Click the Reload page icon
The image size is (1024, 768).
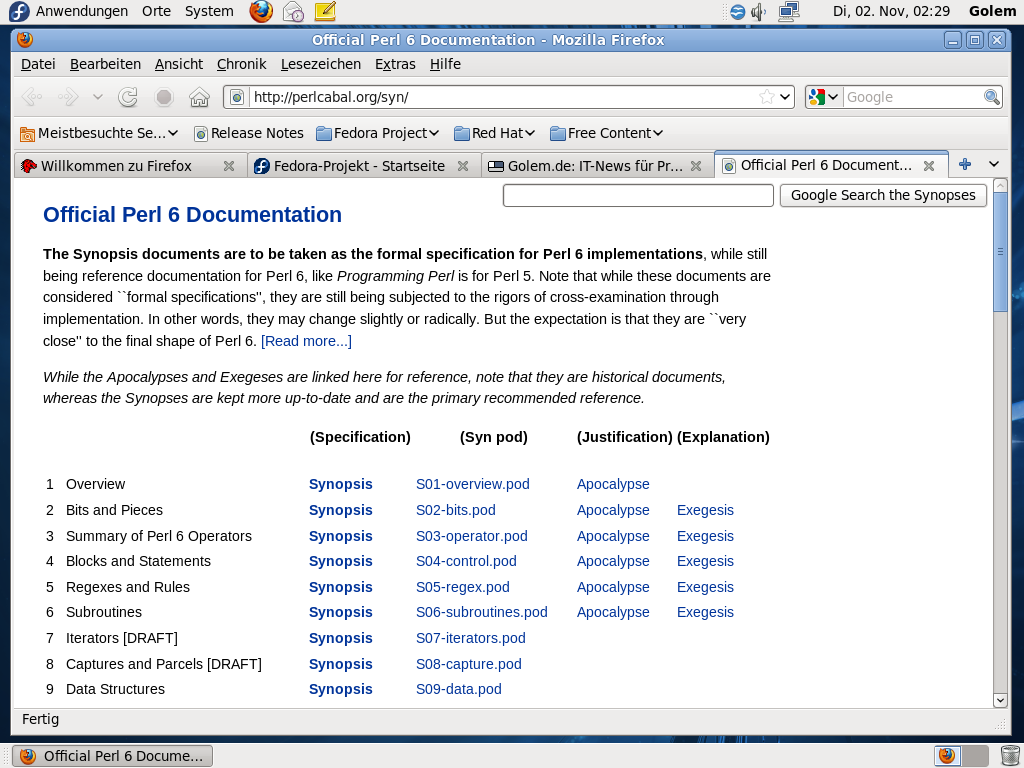pos(128,97)
